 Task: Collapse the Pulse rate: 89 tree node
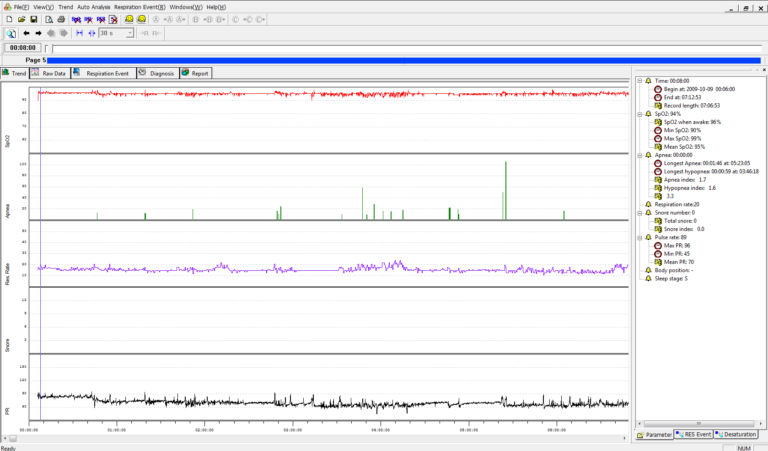(x=639, y=237)
